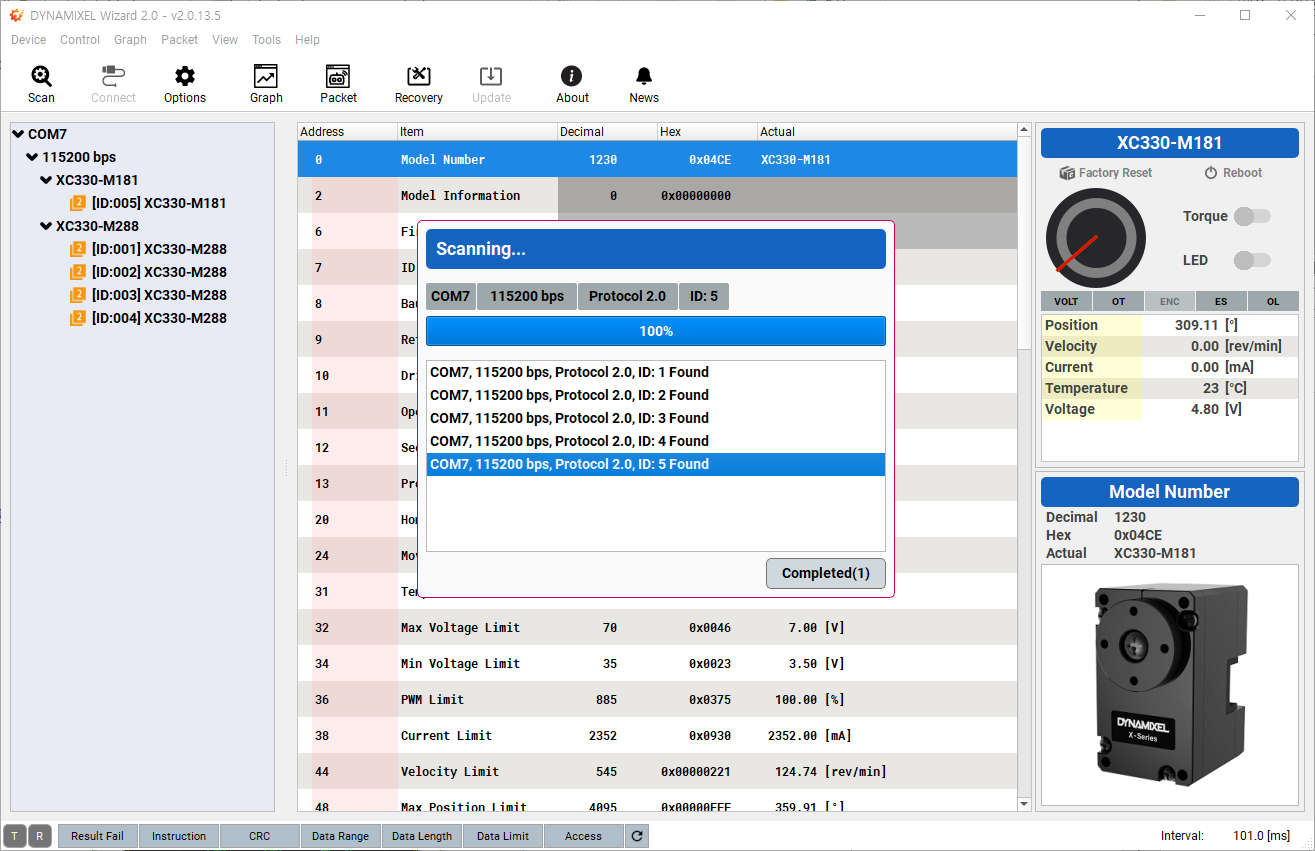Open the Tools menu

[x=266, y=40]
